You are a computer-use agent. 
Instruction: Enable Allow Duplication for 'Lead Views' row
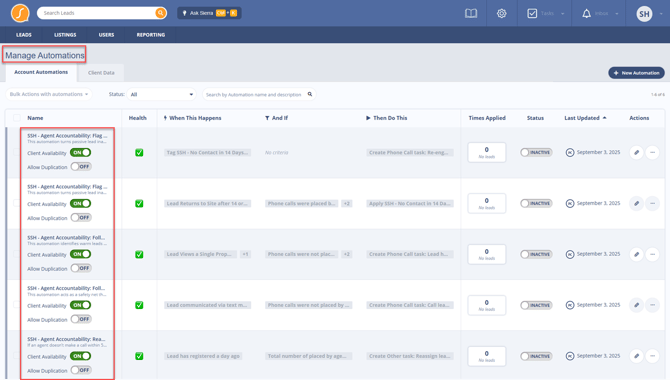(x=81, y=268)
